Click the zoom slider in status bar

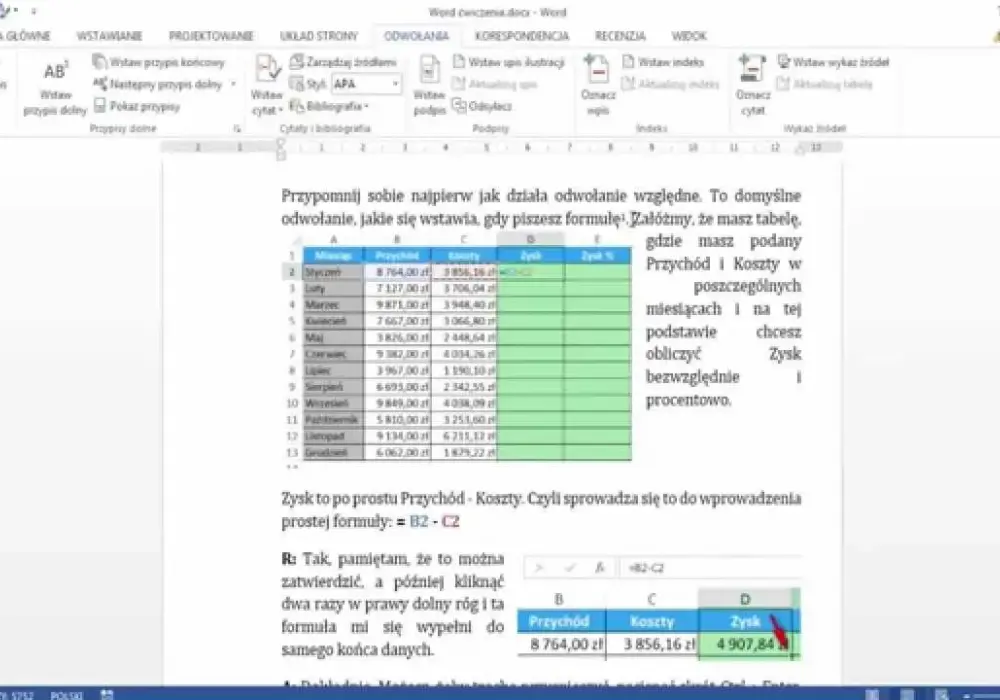pos(985,696)
